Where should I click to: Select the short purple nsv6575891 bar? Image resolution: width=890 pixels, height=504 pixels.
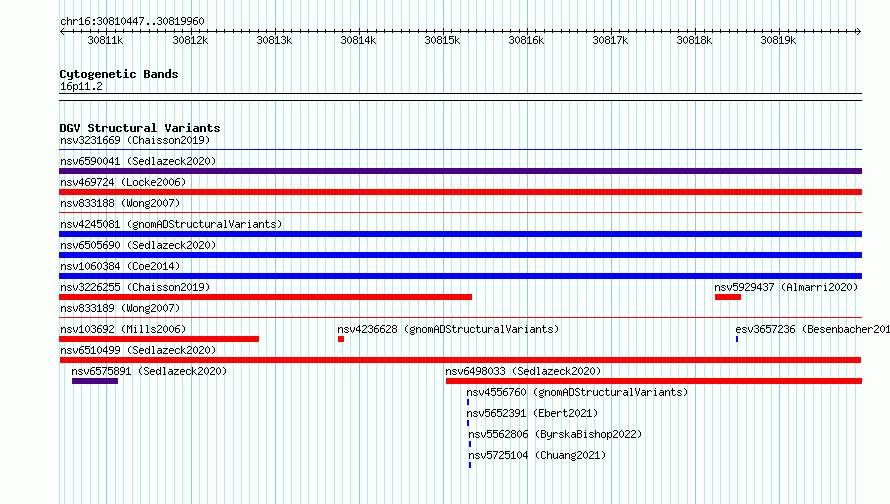pyautogui.click(x=95, y=381)
